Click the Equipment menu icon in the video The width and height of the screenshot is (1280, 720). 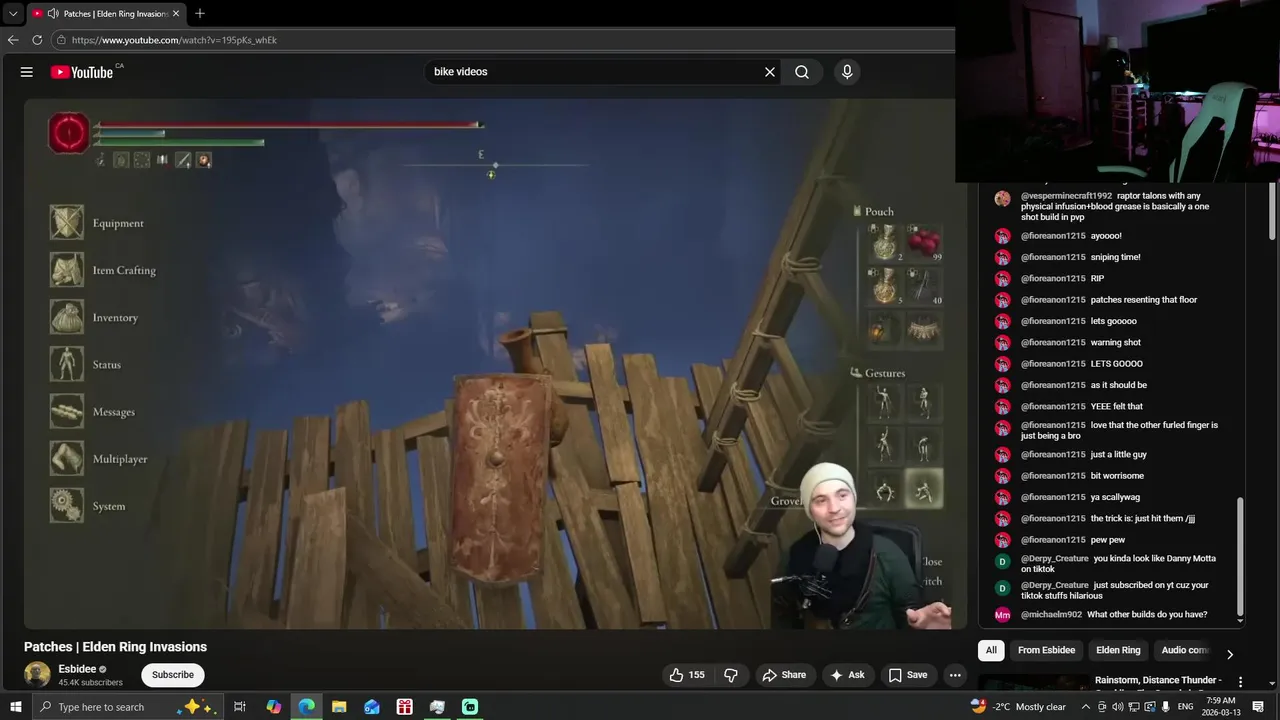[67, 222]
